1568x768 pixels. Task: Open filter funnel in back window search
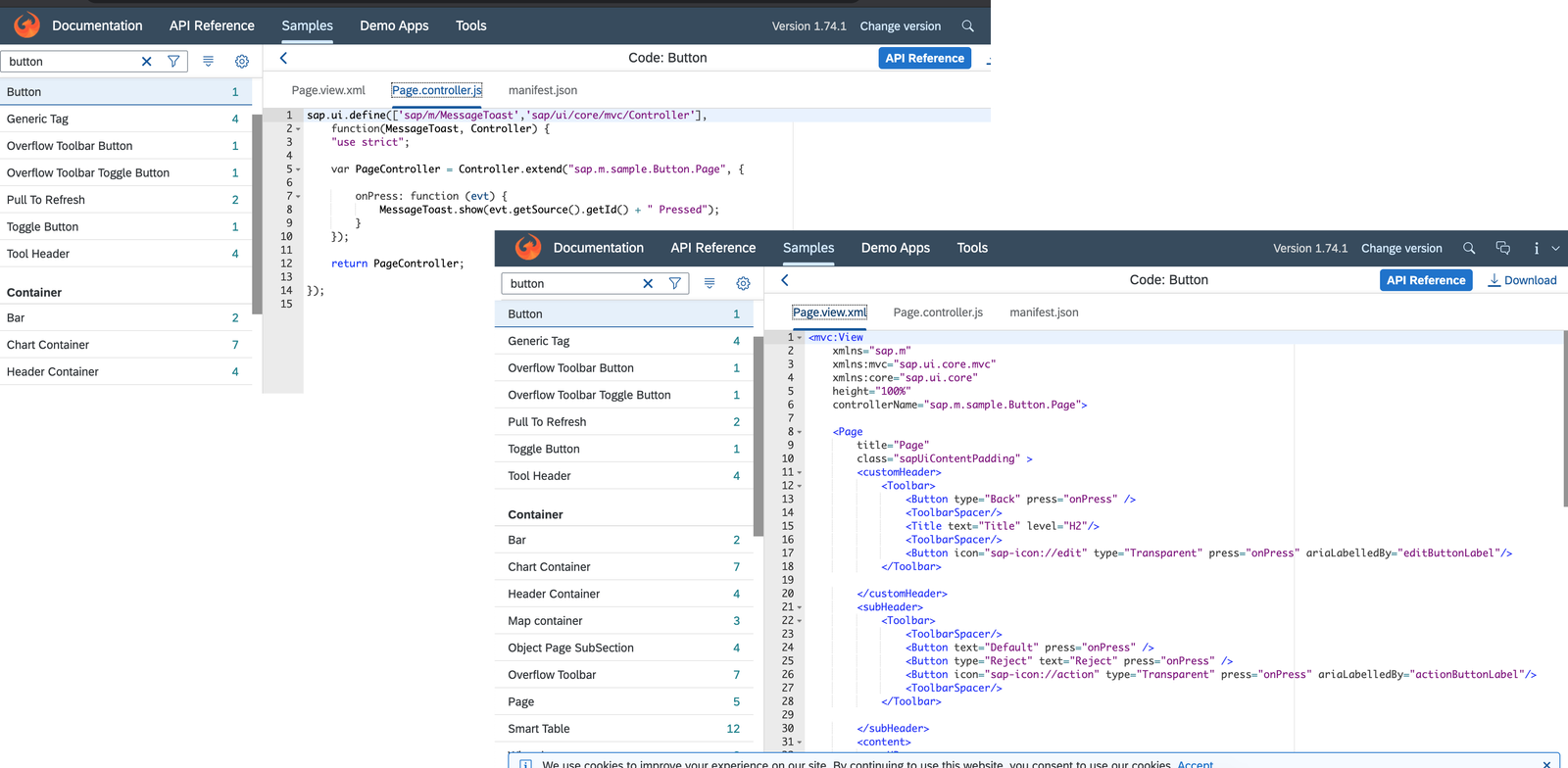(x=173, y=61)
